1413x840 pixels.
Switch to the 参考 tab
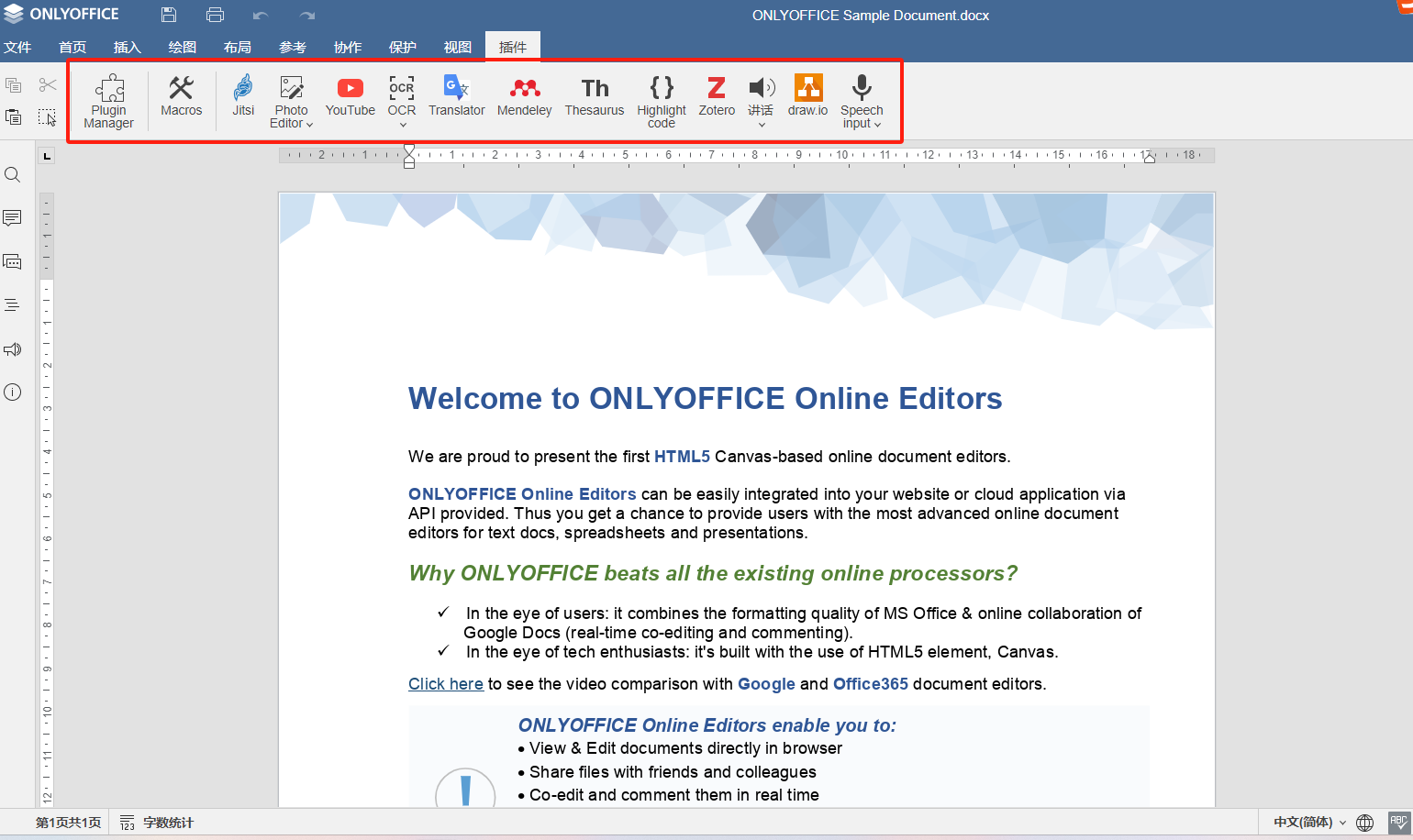tap(293, 47)
